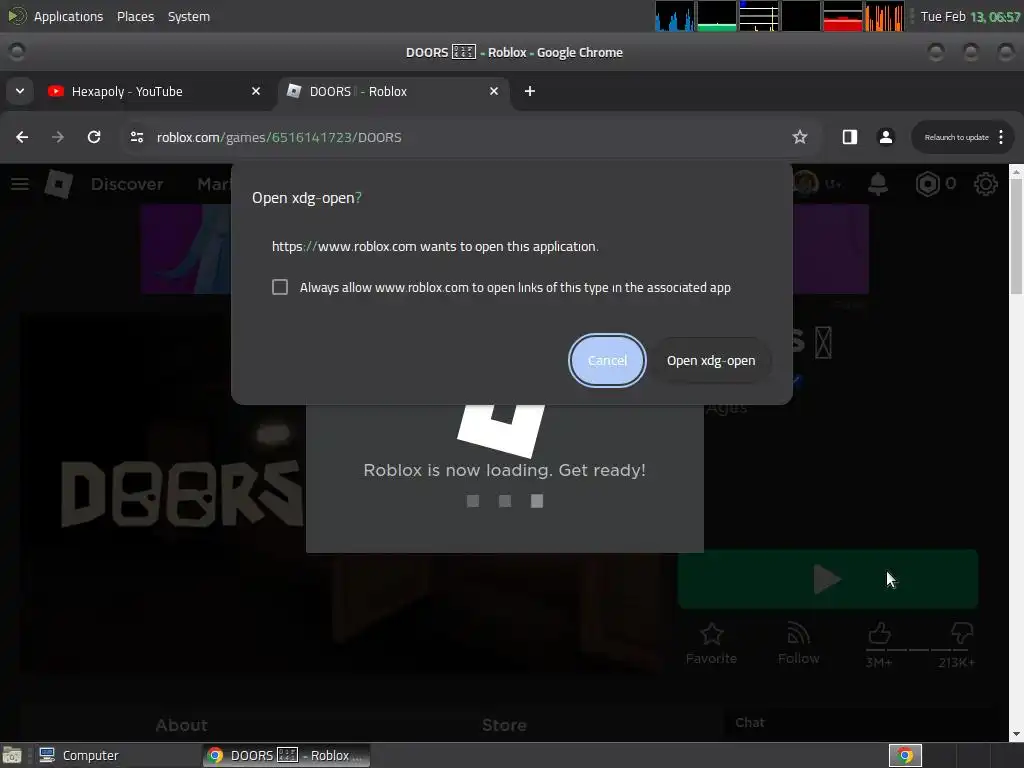The height and width of the screenshot is (768, 1024).
Task: Click the browser forward arrow
Action: [58, 137]
